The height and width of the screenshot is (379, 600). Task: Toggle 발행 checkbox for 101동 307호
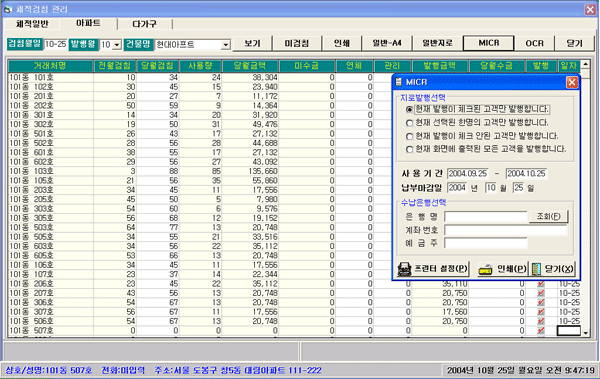(541, 312)
